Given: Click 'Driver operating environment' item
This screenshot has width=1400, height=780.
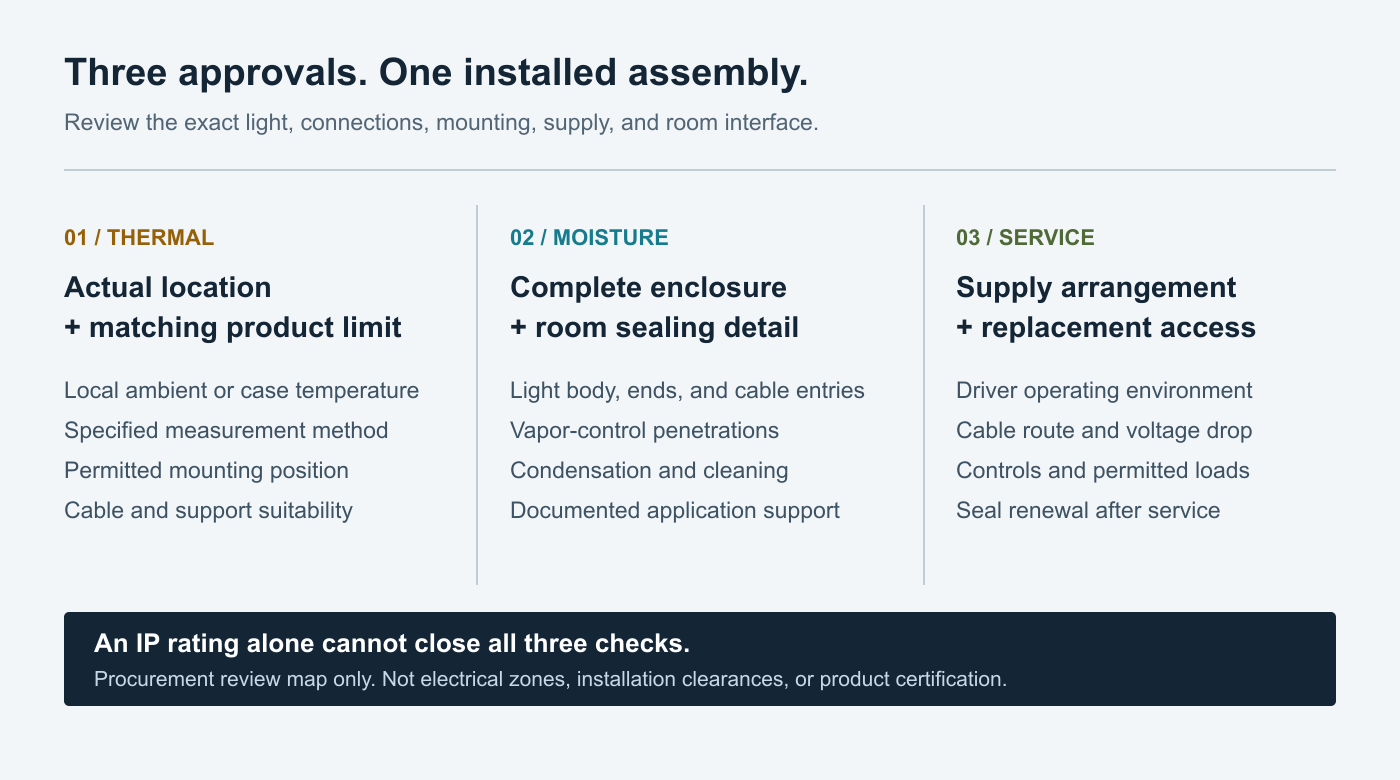Looking at the screenshot, I should pos(1104,391).
